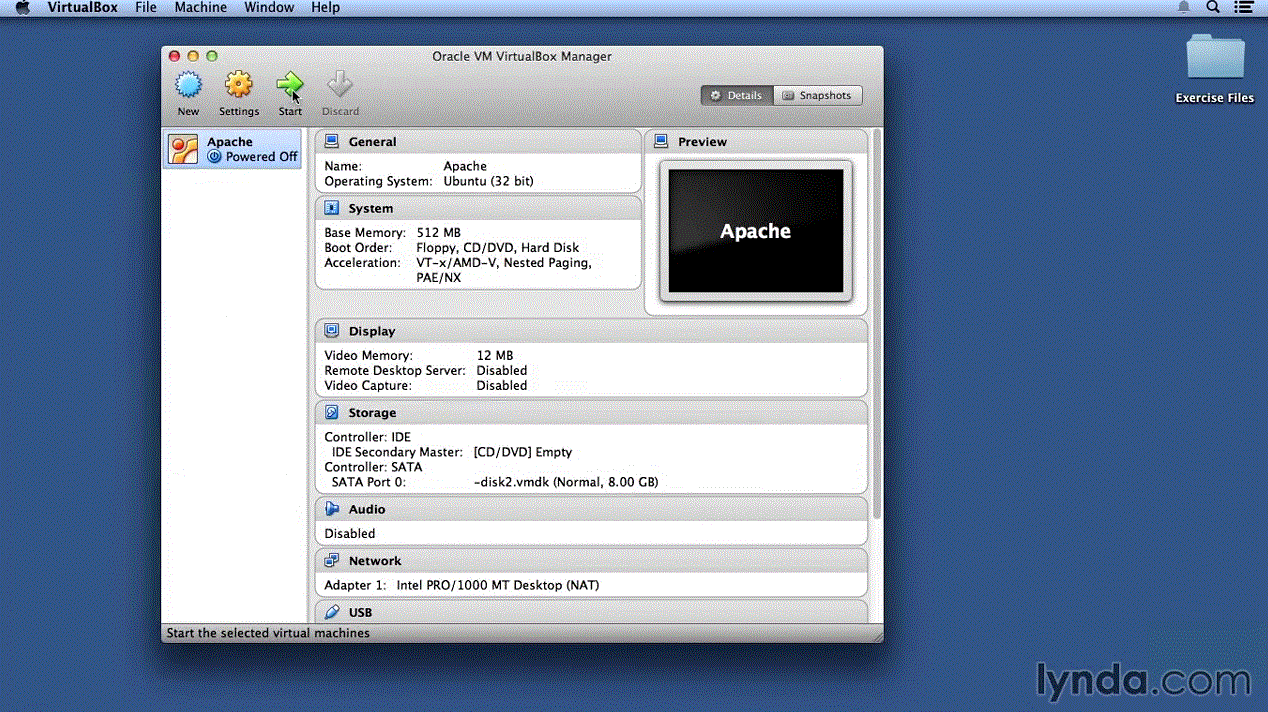Open the Network section header link
This screenshot has height=712, width=1268.
tap(375, 561)
